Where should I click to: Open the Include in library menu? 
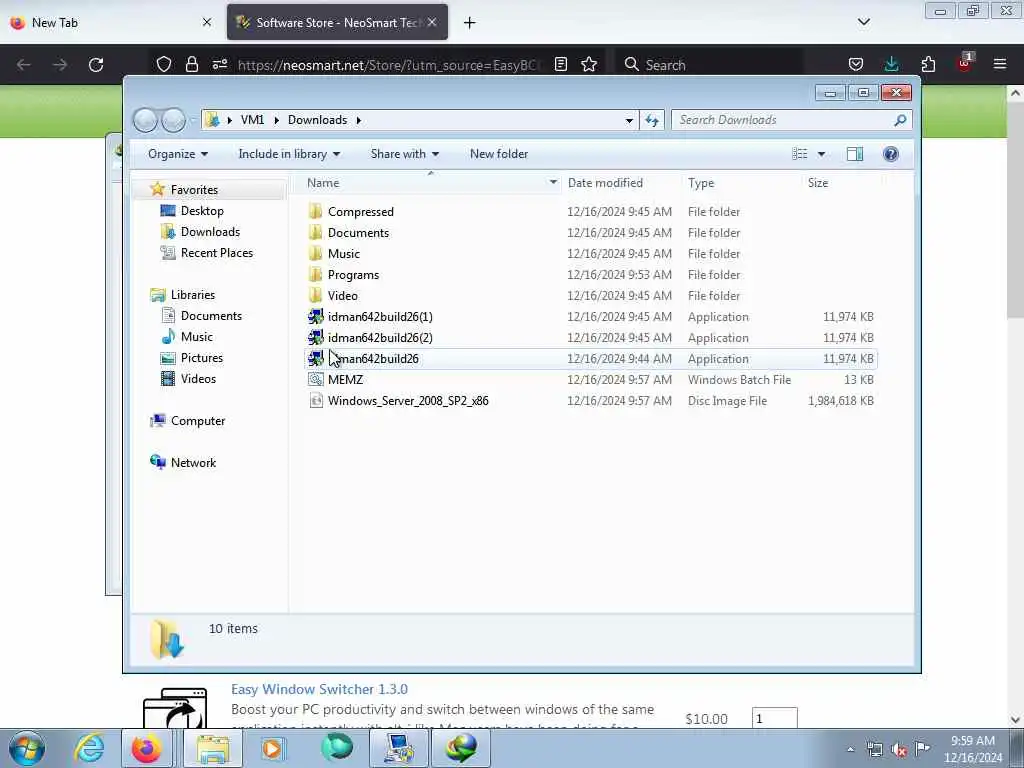[x=289, y=154]
